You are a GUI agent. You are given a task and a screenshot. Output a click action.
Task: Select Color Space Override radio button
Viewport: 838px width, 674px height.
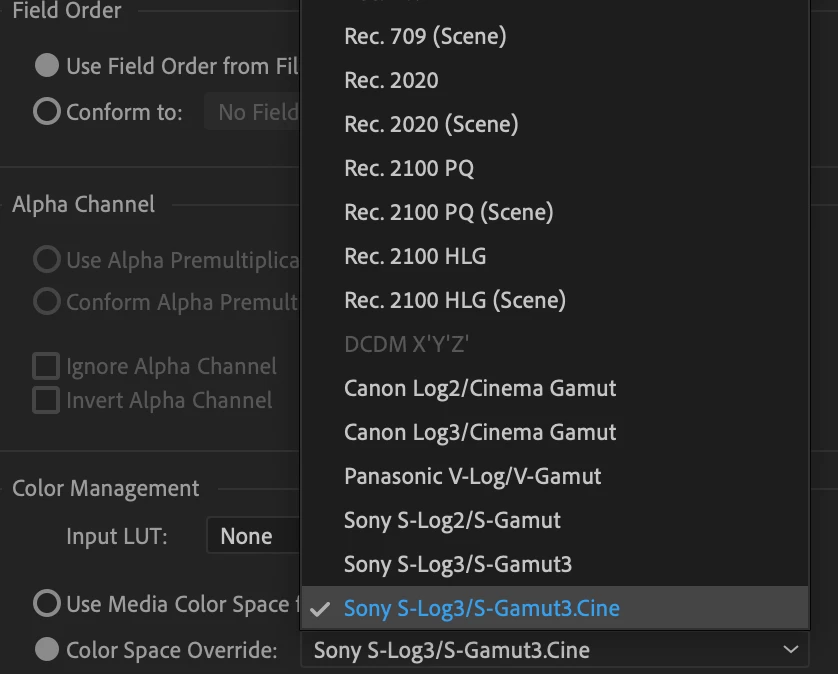point(46,649)
